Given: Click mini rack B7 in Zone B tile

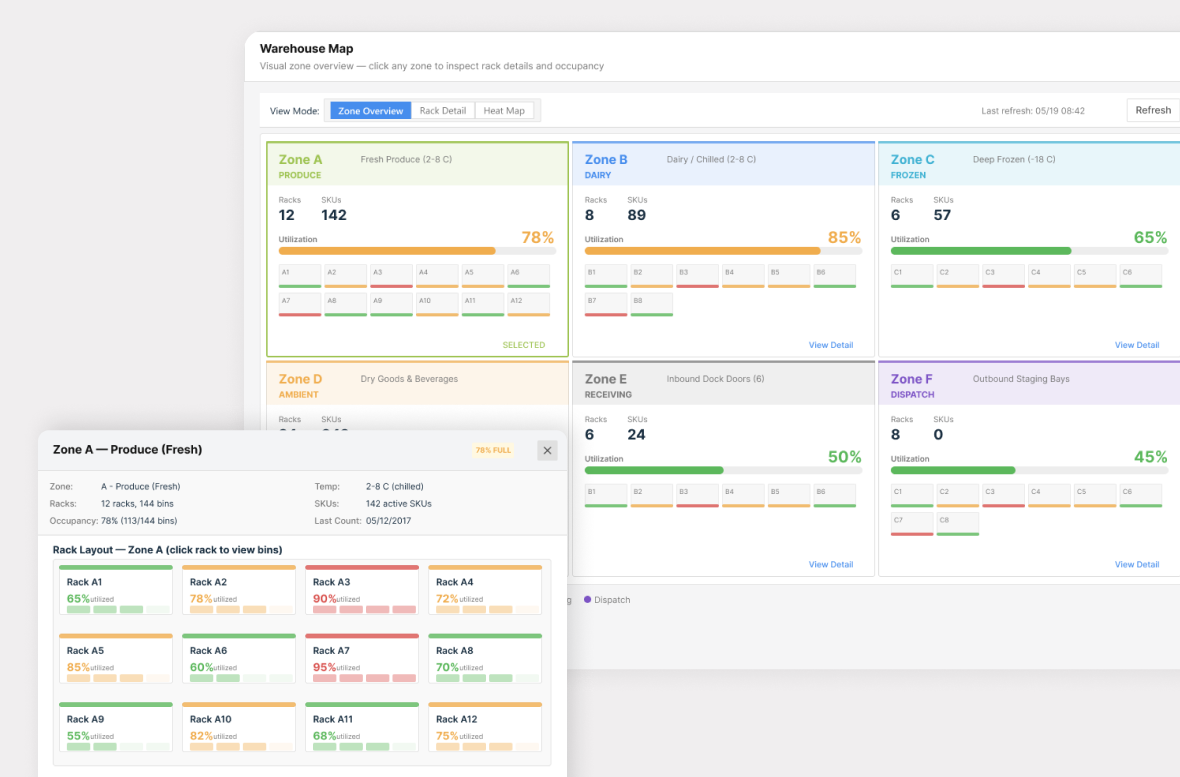Looking at the screenshot, I should tap(606, 304).
